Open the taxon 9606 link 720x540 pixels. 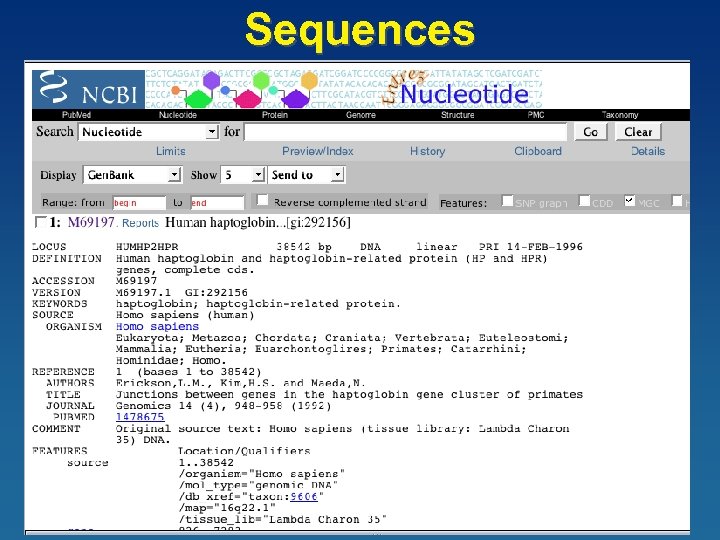304,497
